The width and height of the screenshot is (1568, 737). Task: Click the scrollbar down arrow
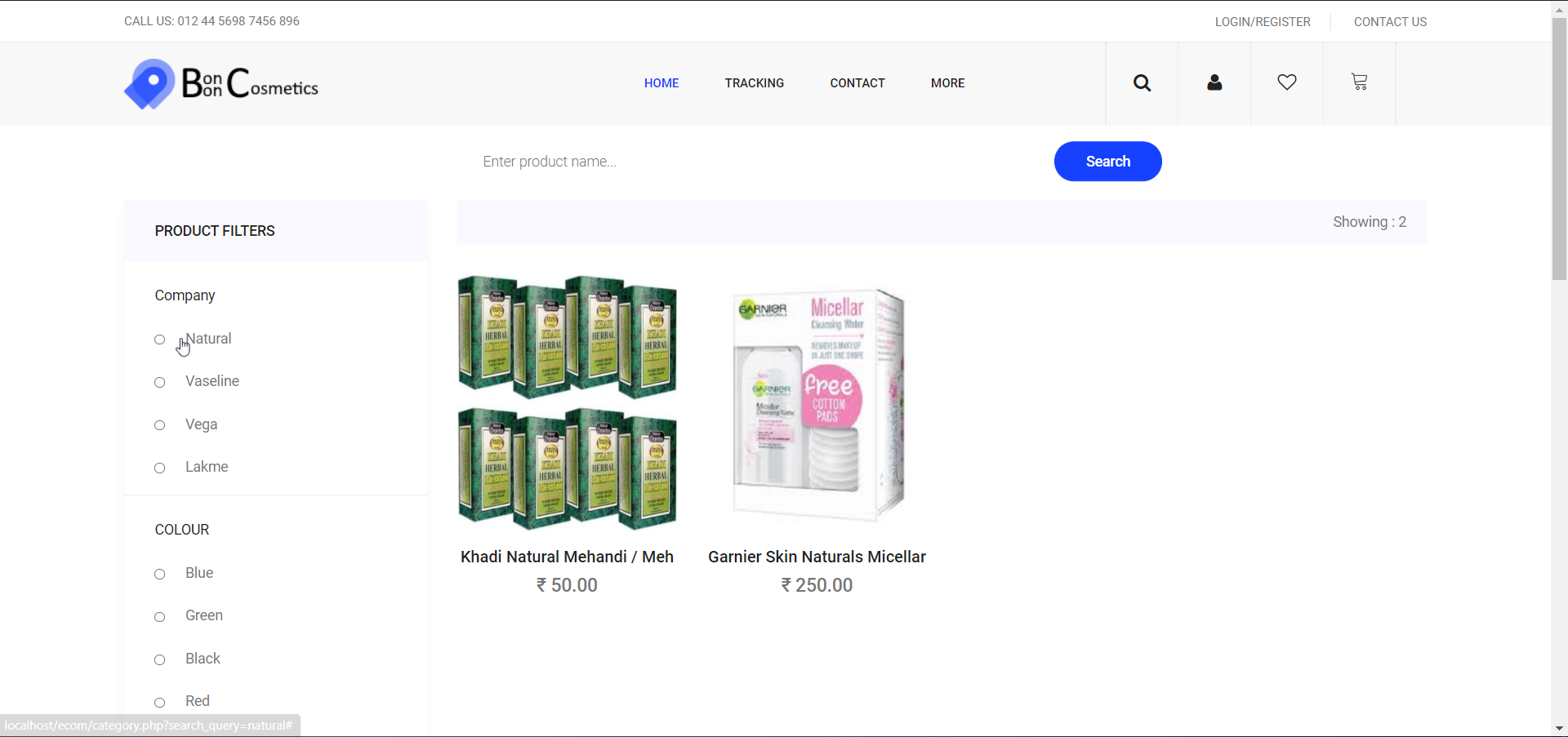1559,728
